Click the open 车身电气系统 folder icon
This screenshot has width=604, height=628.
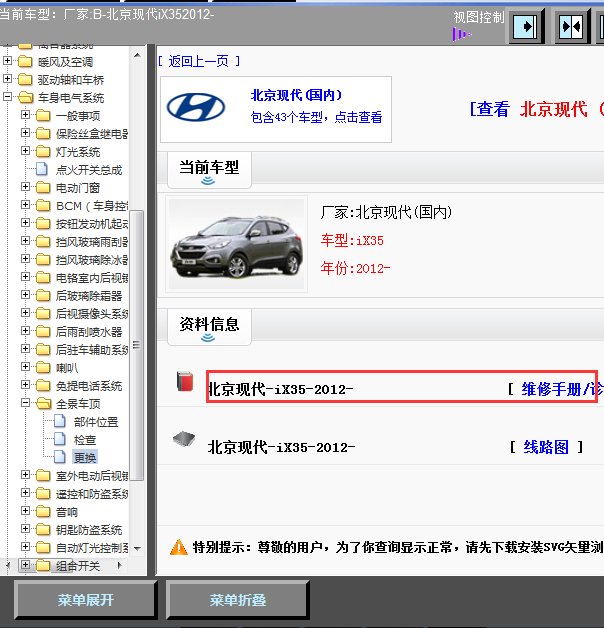pos(26,97)
